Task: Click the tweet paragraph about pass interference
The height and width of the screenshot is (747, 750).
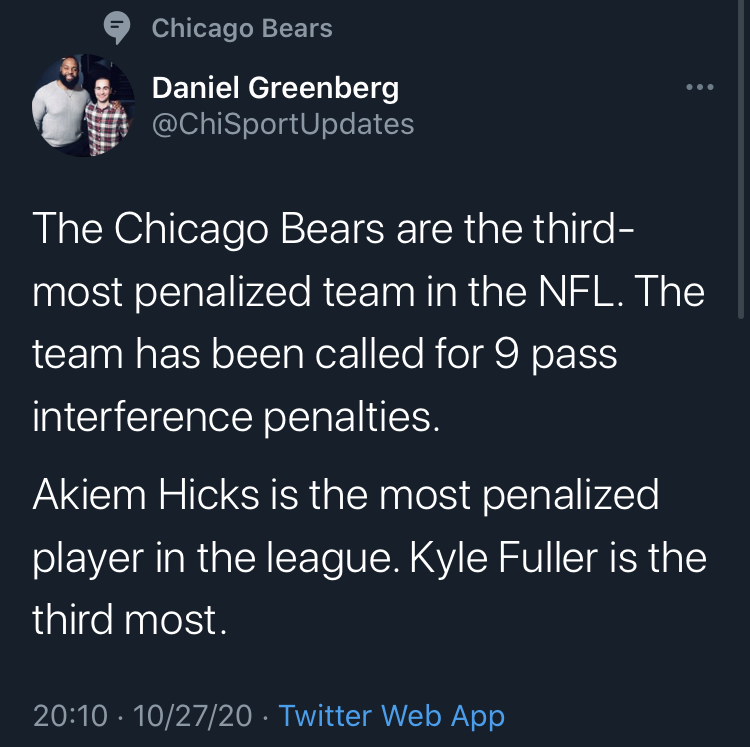Action: pyautogui.click(x=368, y=323)
